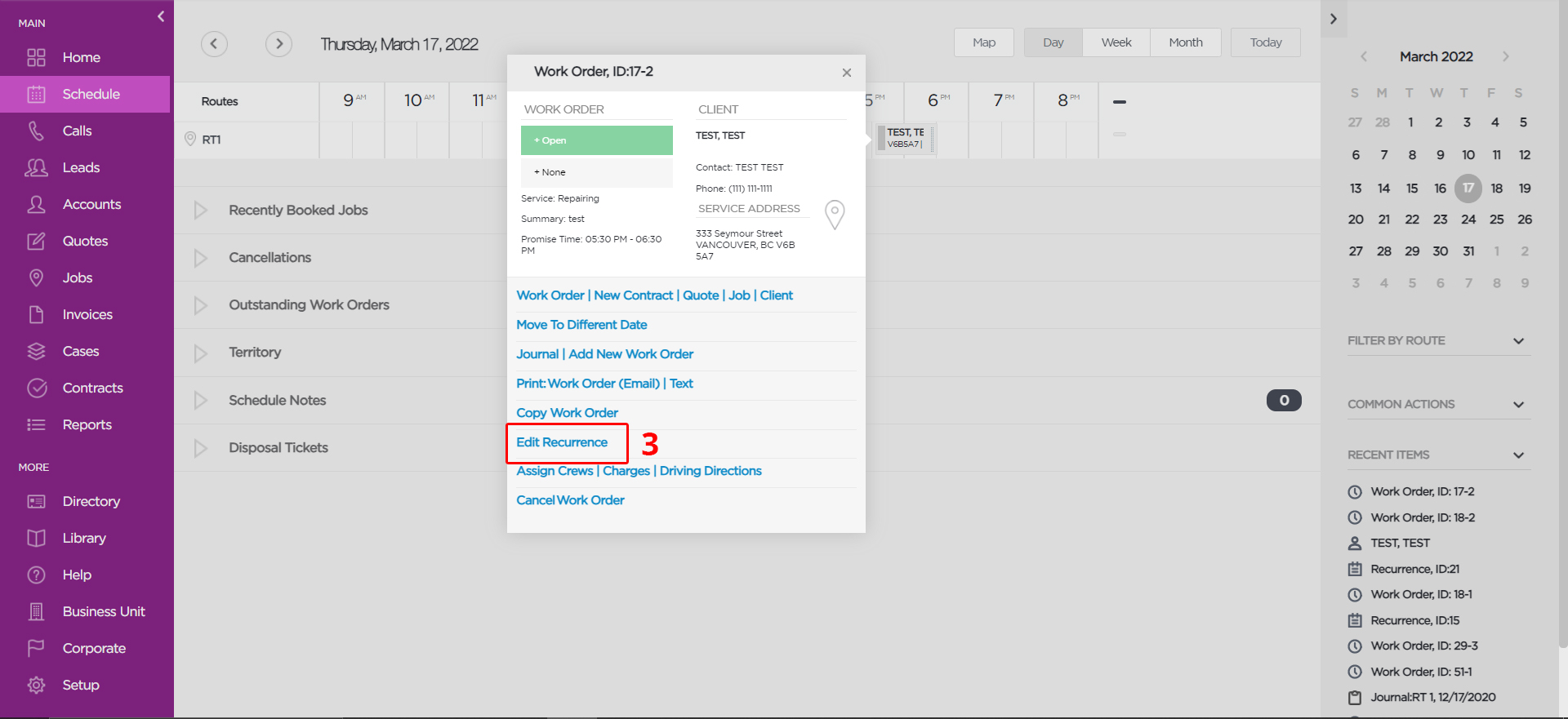
Task: Go to previous day arrow
Action: [214, 43]
